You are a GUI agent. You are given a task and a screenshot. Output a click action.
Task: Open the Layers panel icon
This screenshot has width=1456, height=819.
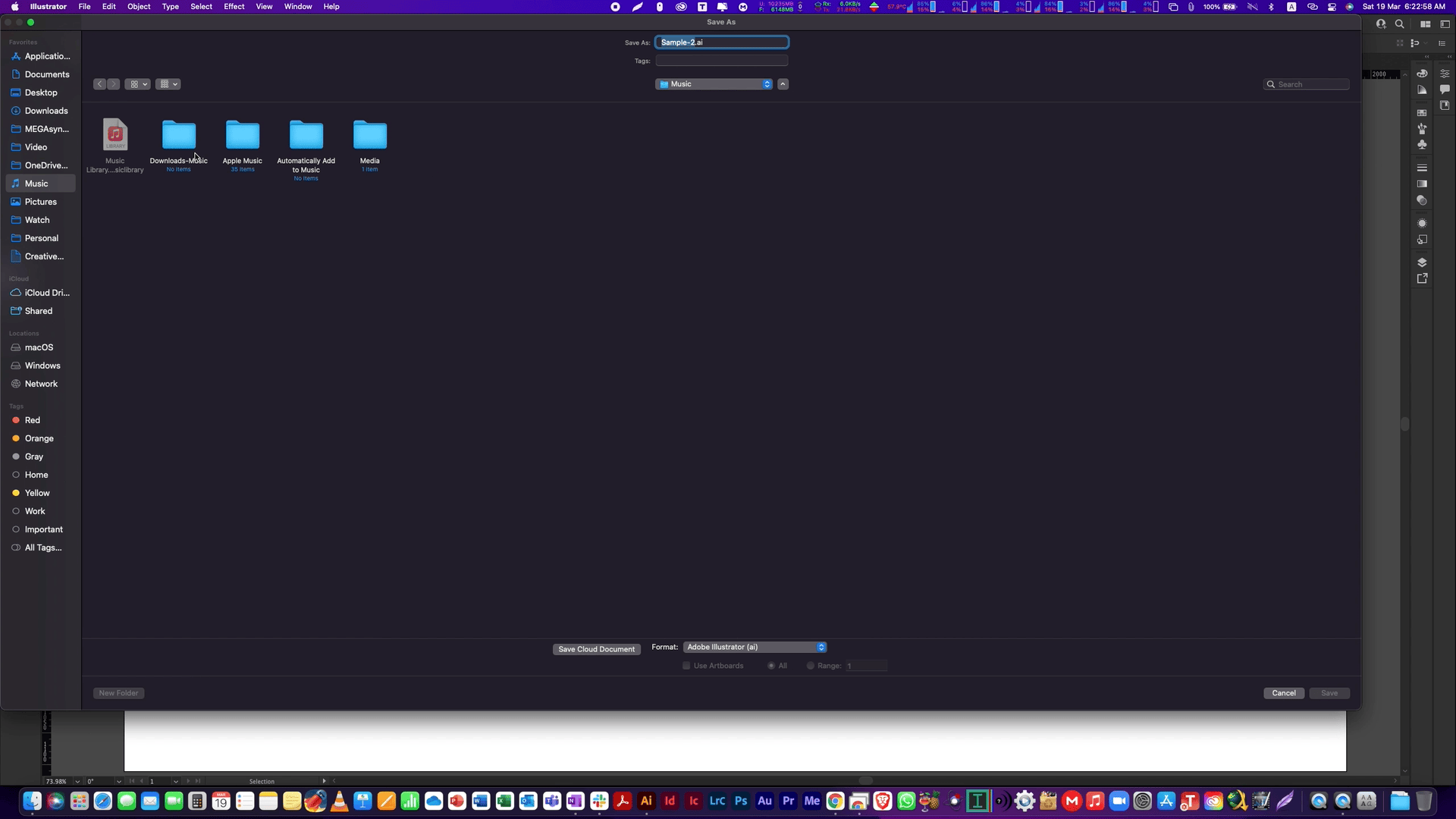[1422, 262]
